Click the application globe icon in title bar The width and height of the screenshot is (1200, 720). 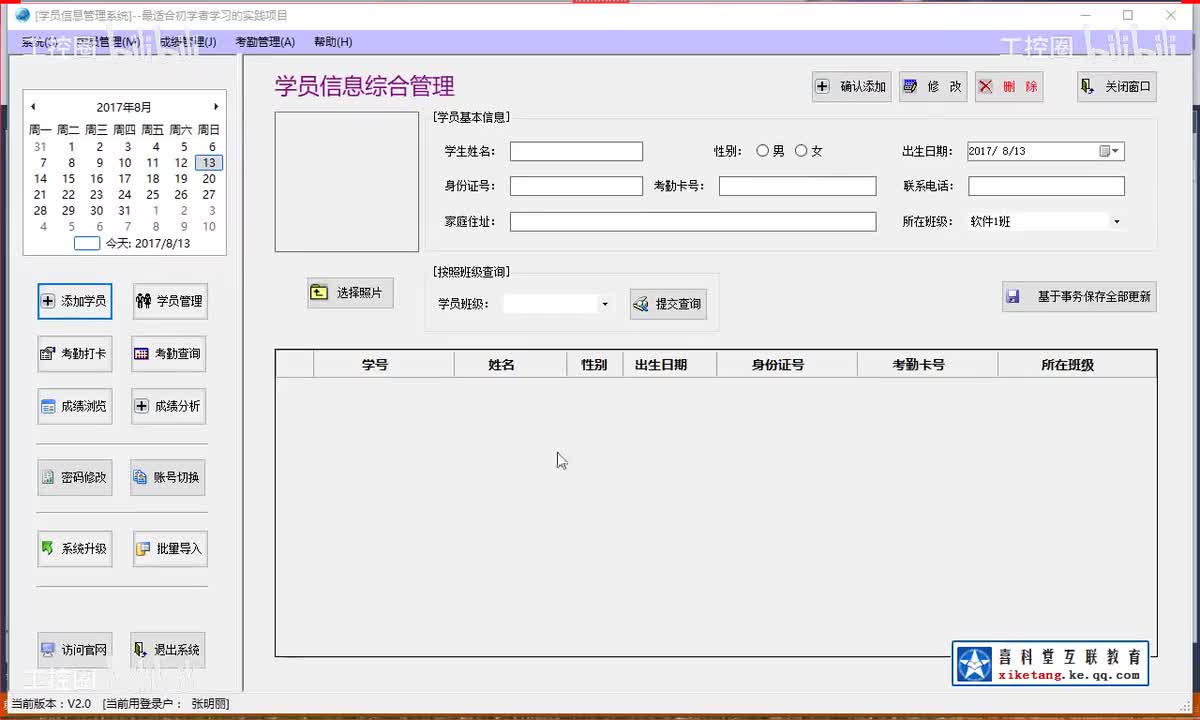tap(22, 15)
